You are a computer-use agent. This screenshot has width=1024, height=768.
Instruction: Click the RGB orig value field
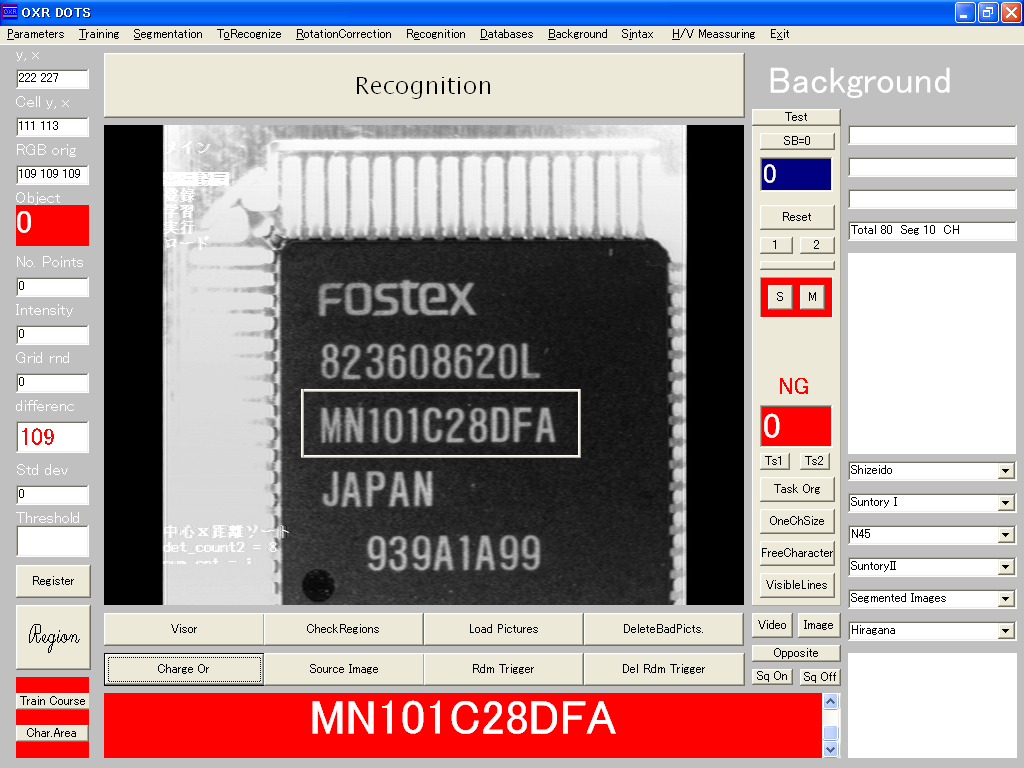pyautogui.click(x=52, y=174)
